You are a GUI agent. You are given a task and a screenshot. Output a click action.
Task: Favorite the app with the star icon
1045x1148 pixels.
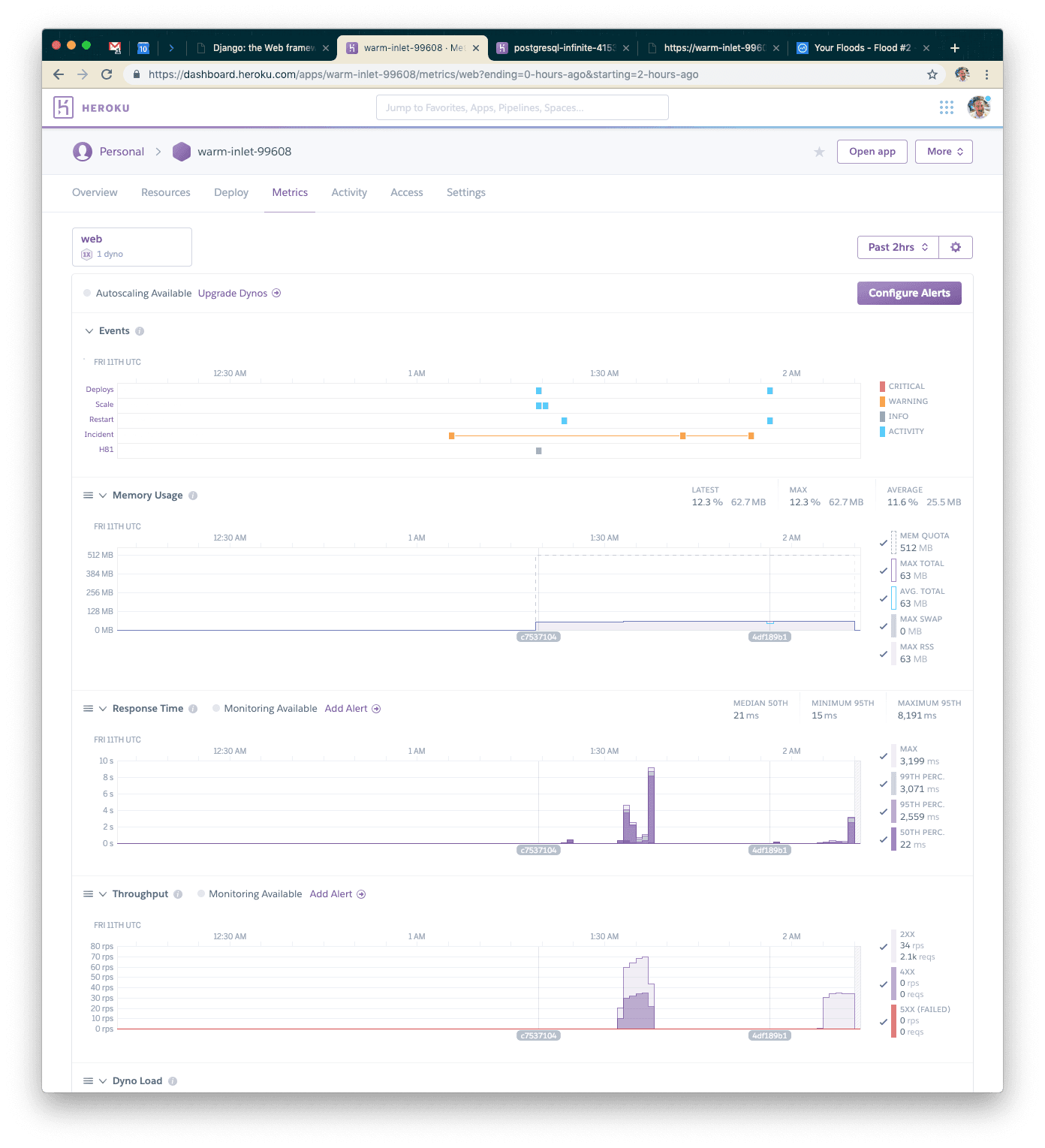coord(819,152)
